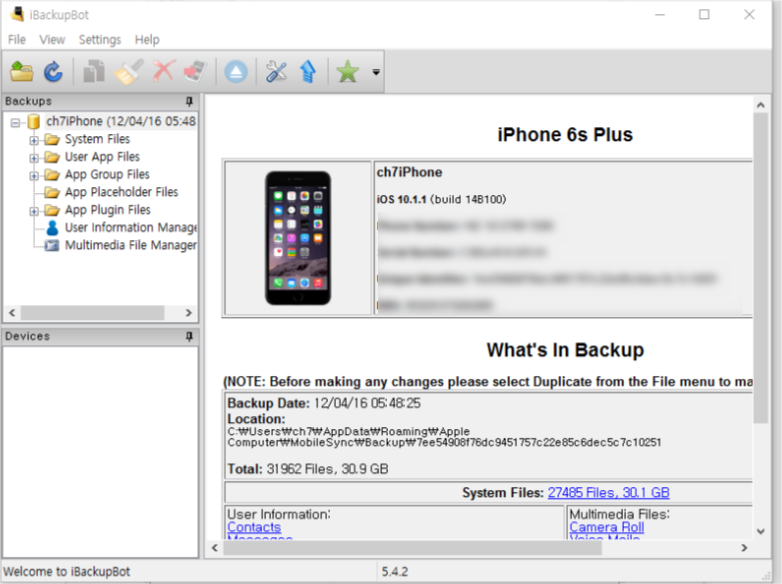Click the main pane horizontal scrollbar thumb

412,548
